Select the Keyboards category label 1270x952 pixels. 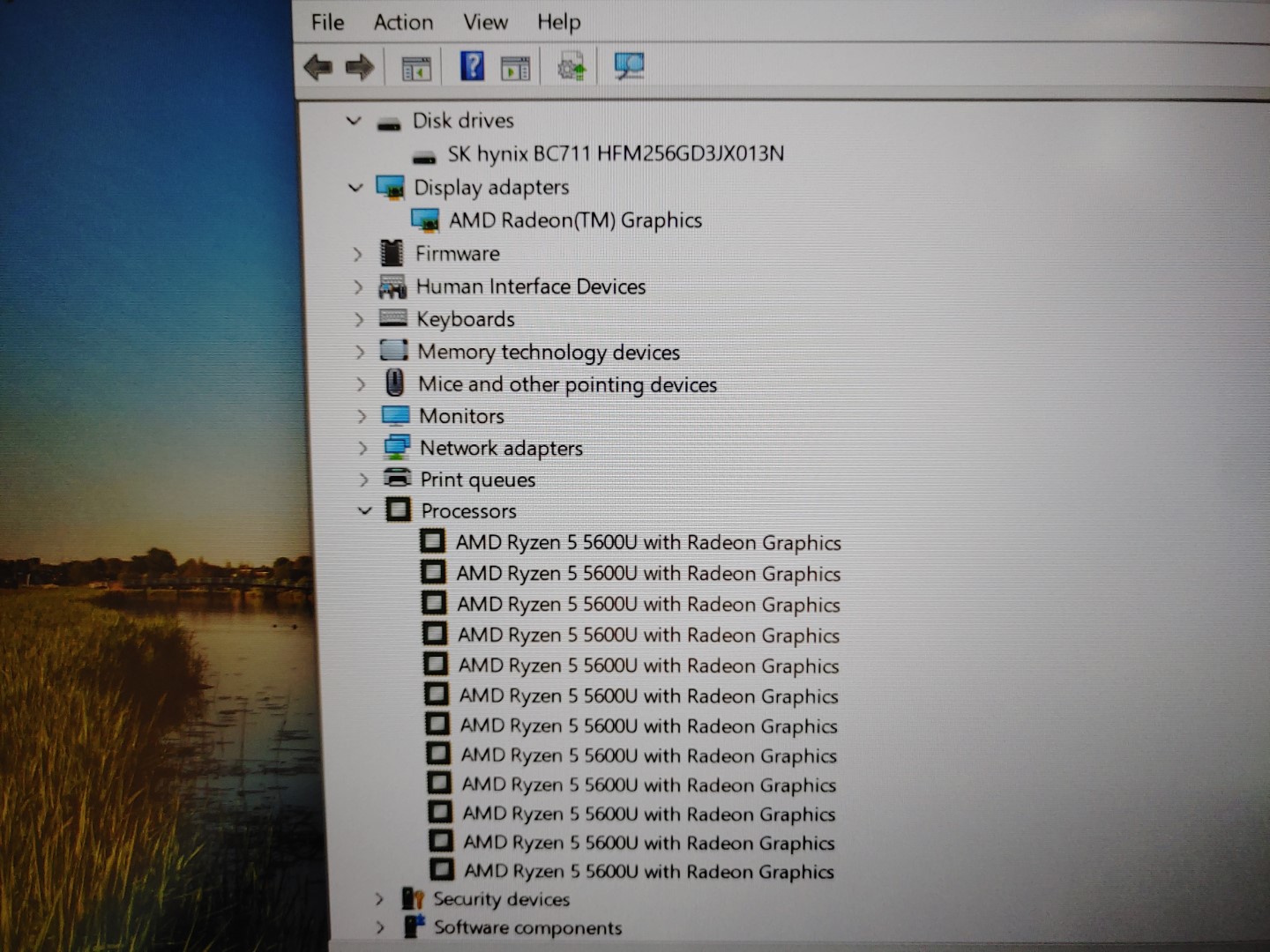[465, 319]
